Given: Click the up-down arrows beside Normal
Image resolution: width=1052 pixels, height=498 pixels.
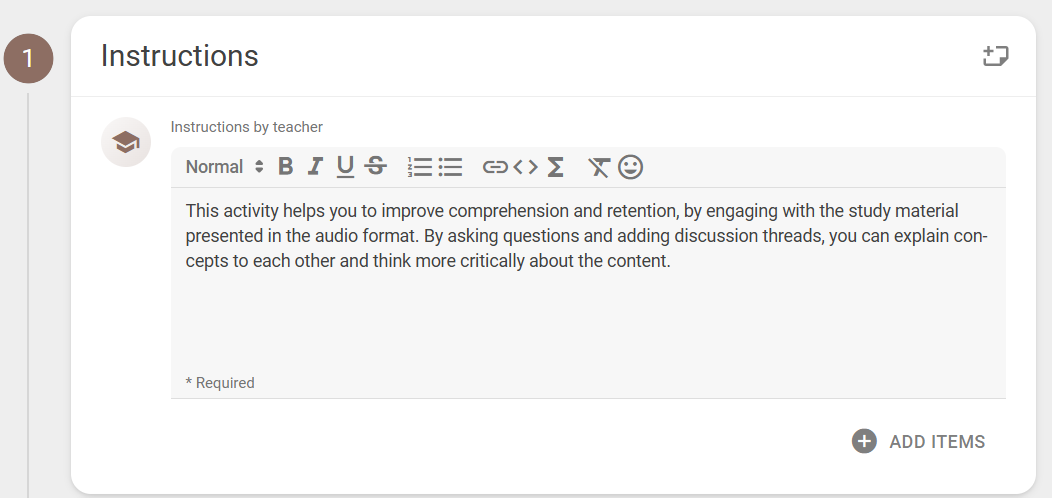Looking at the screenshot, I should 259,166.
